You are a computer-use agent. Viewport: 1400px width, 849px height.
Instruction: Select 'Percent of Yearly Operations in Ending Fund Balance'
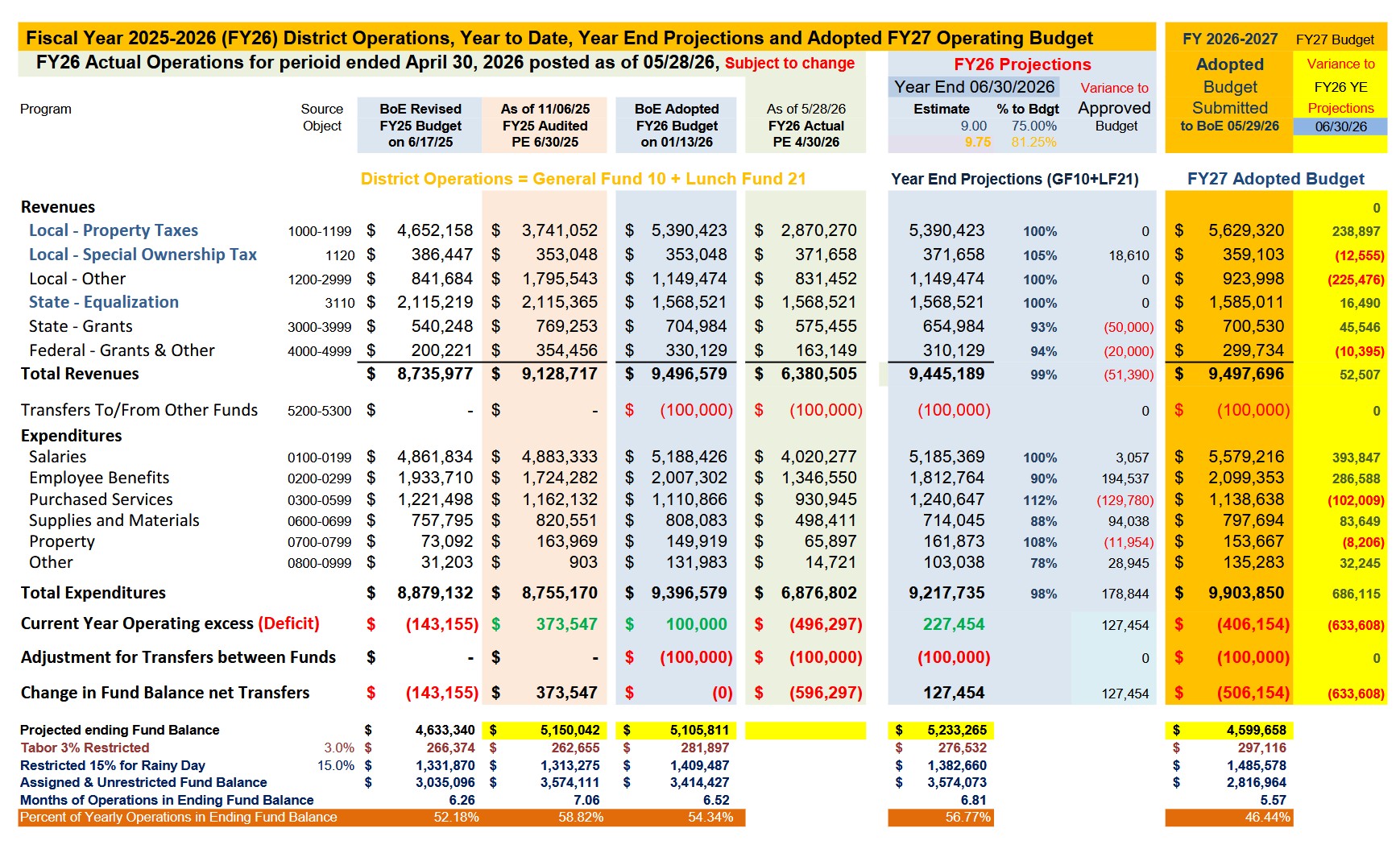179,817
